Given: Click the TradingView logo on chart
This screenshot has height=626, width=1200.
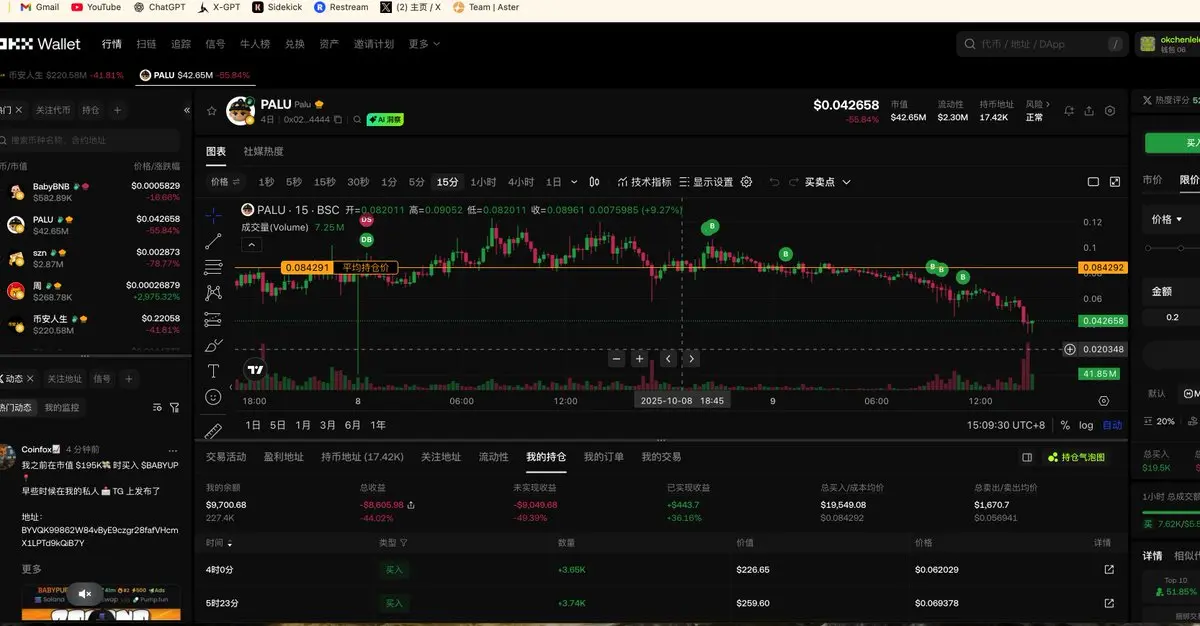Looking at the screenshot, I should [x=255, y=369].
